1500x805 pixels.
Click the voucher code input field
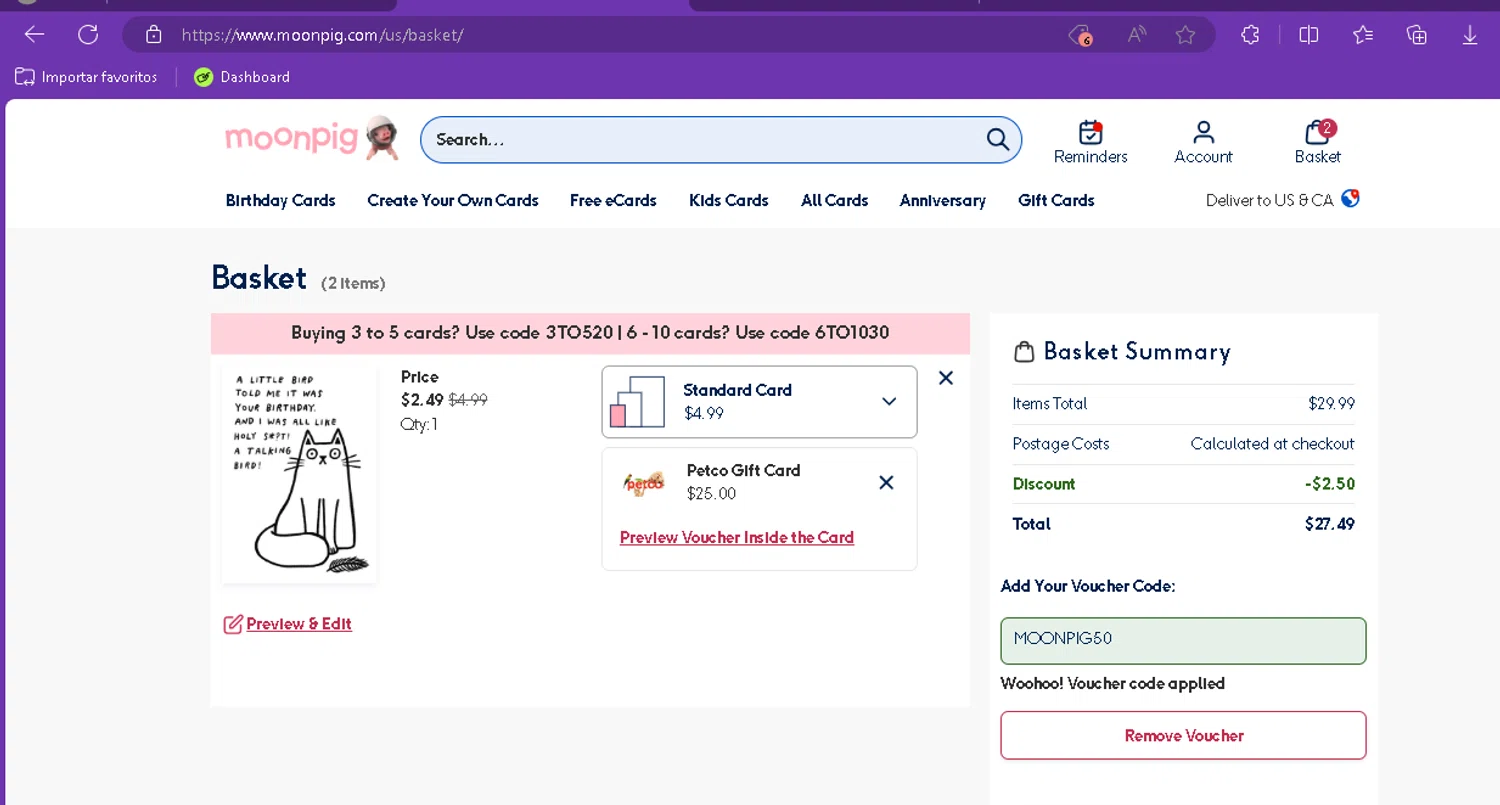click(x=1183, y=640)
